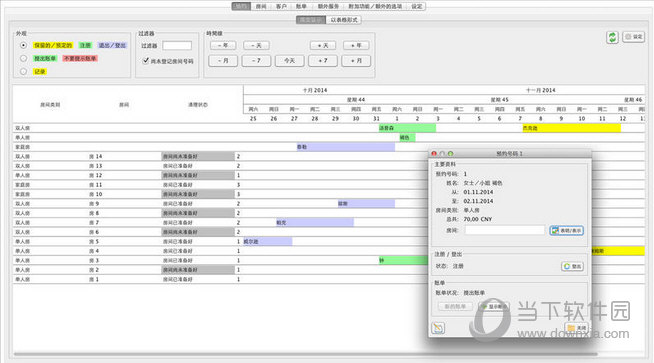Select yellow booking bar in top 双人房 row
654x363 pixels.
point(571,128)
